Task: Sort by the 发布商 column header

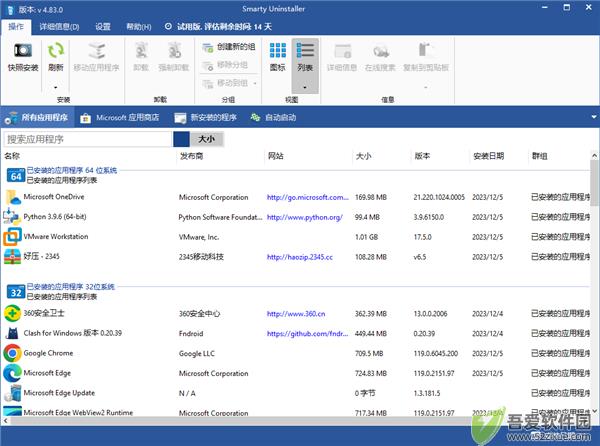Action: tap(191, 156)
